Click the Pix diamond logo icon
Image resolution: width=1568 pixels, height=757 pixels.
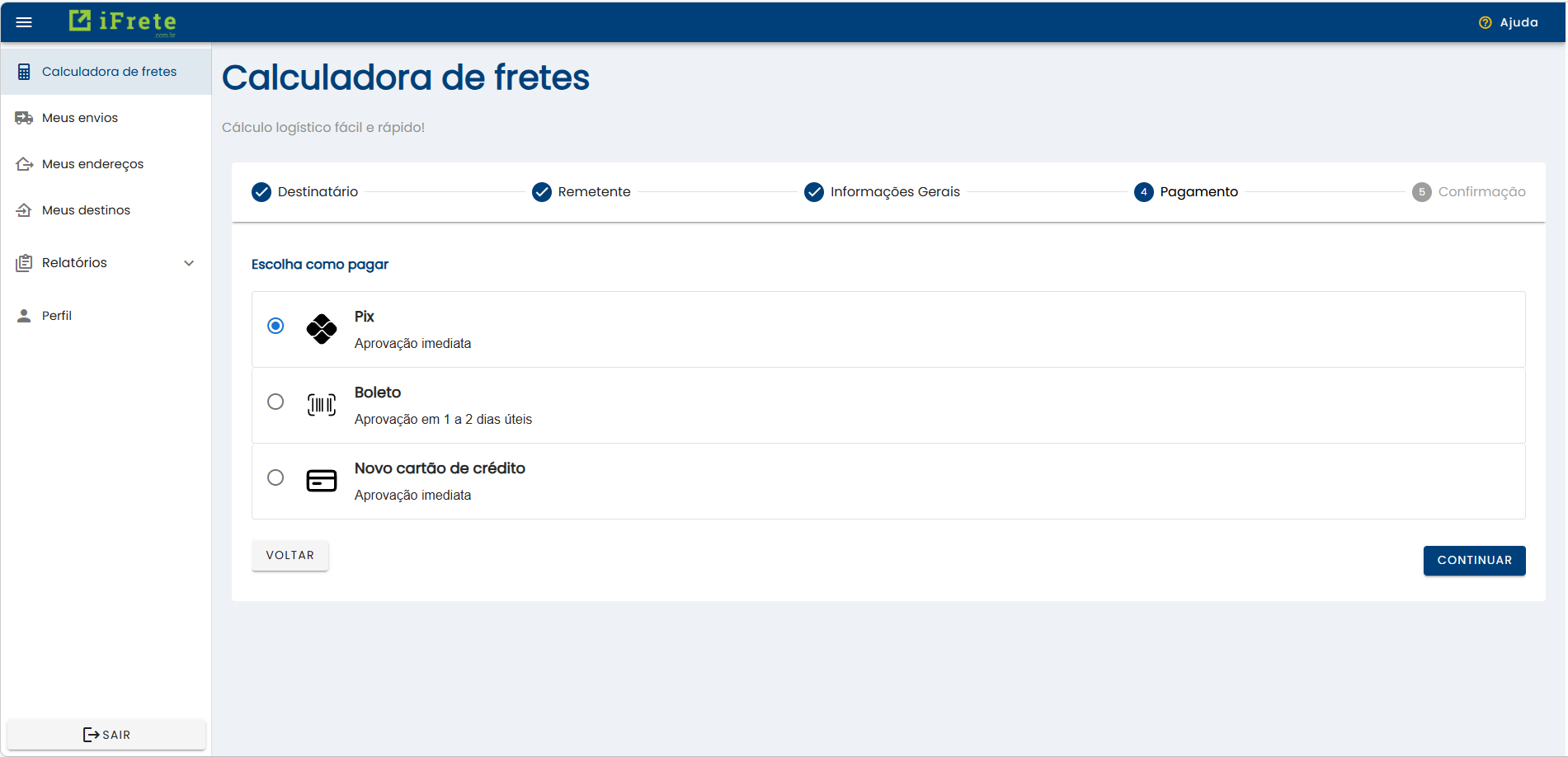click(x=321, y=329)
